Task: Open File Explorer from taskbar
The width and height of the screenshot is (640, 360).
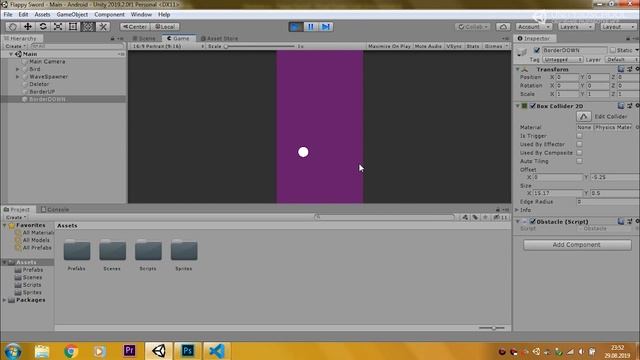Action: tap(42, 351)
